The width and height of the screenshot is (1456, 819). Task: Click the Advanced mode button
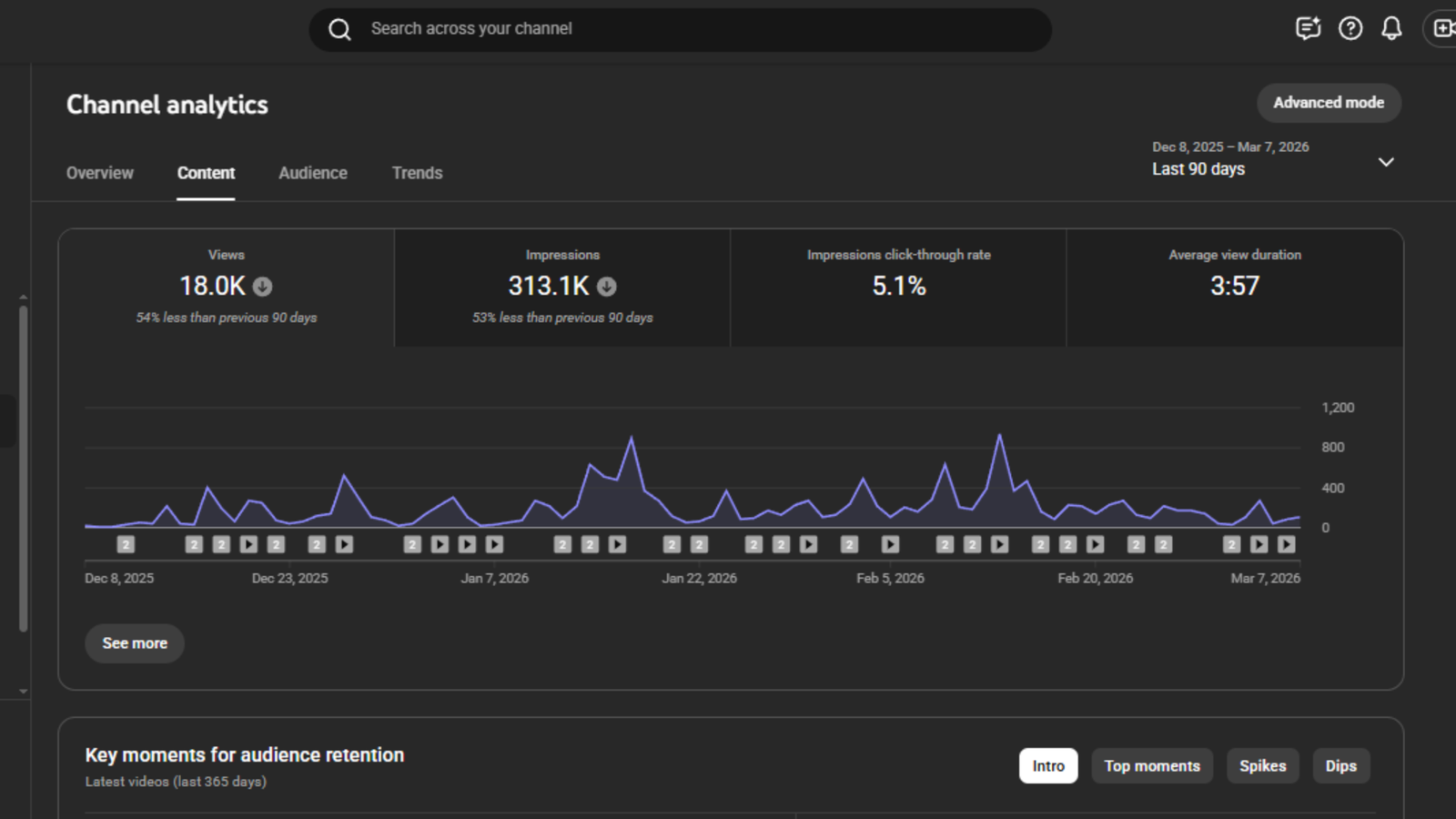[1328, 103]
